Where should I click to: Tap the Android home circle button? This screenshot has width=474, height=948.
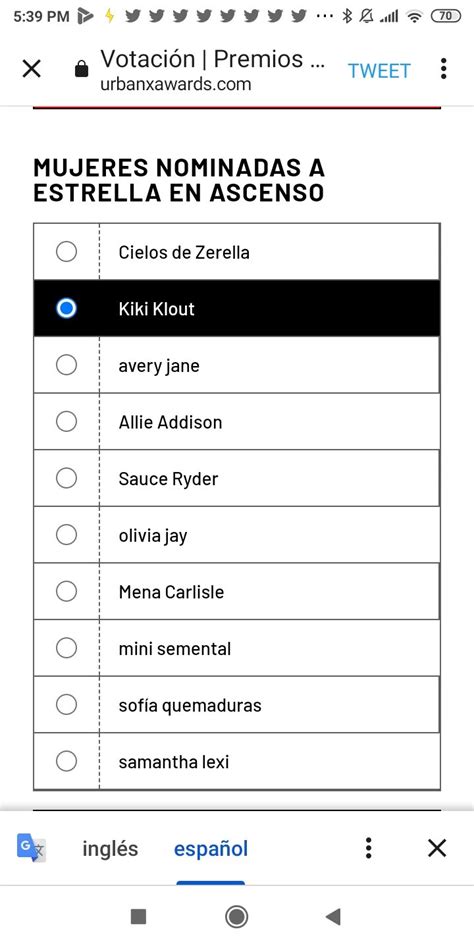pyautogui.click(x=236, y=917)
